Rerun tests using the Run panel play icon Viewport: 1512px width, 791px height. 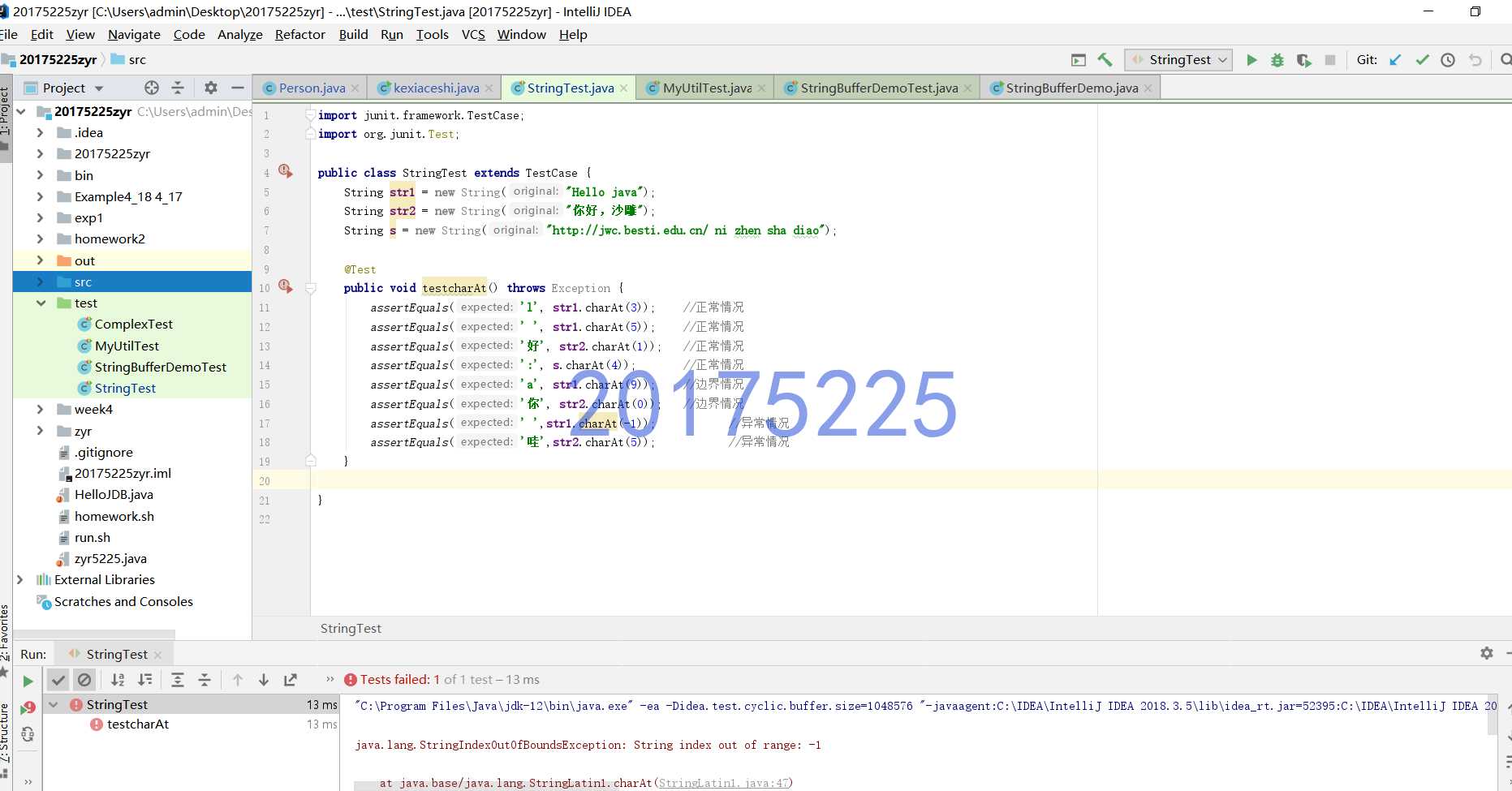(x=28, y=681)
